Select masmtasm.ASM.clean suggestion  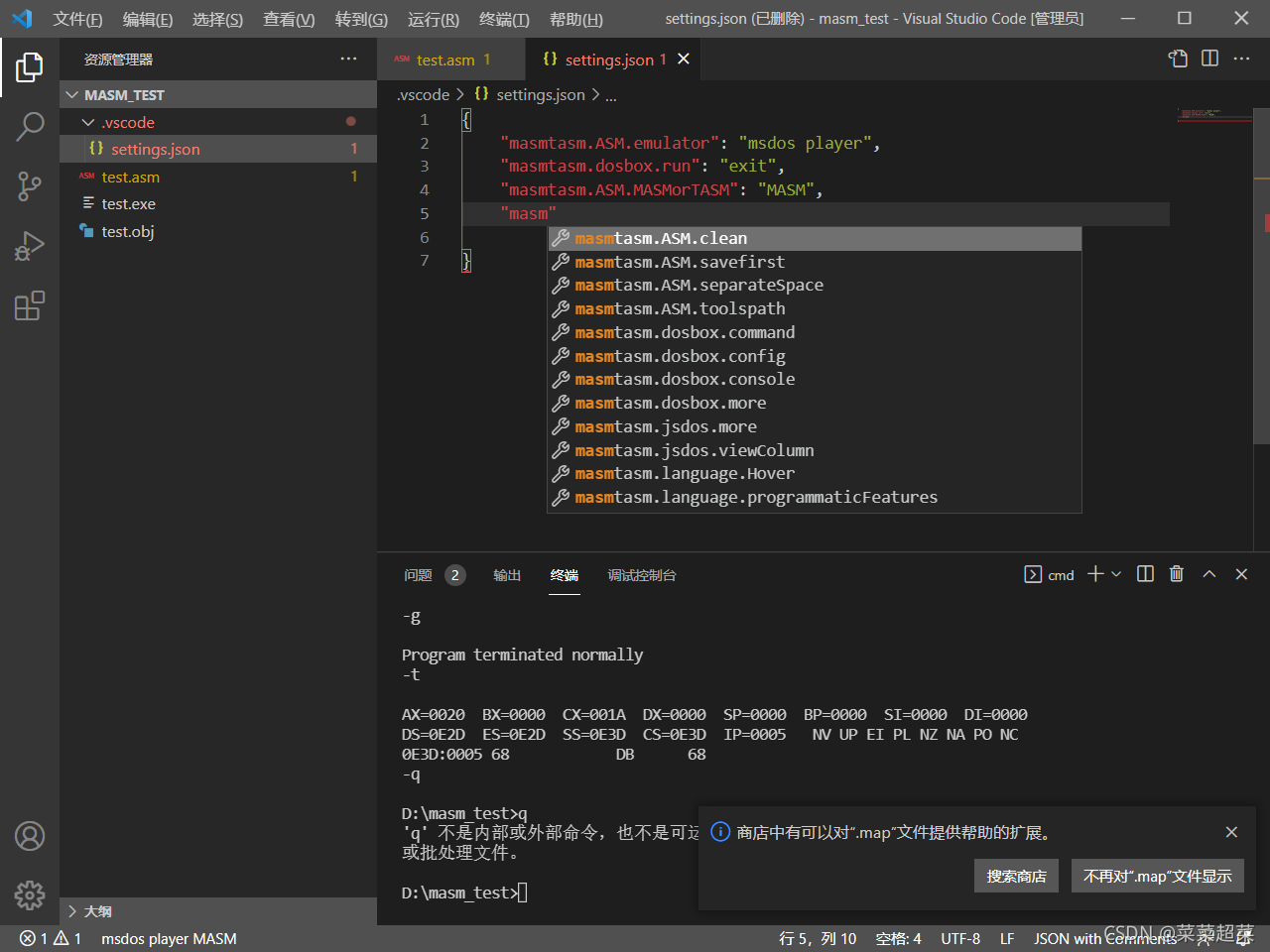tap(815, 238)
